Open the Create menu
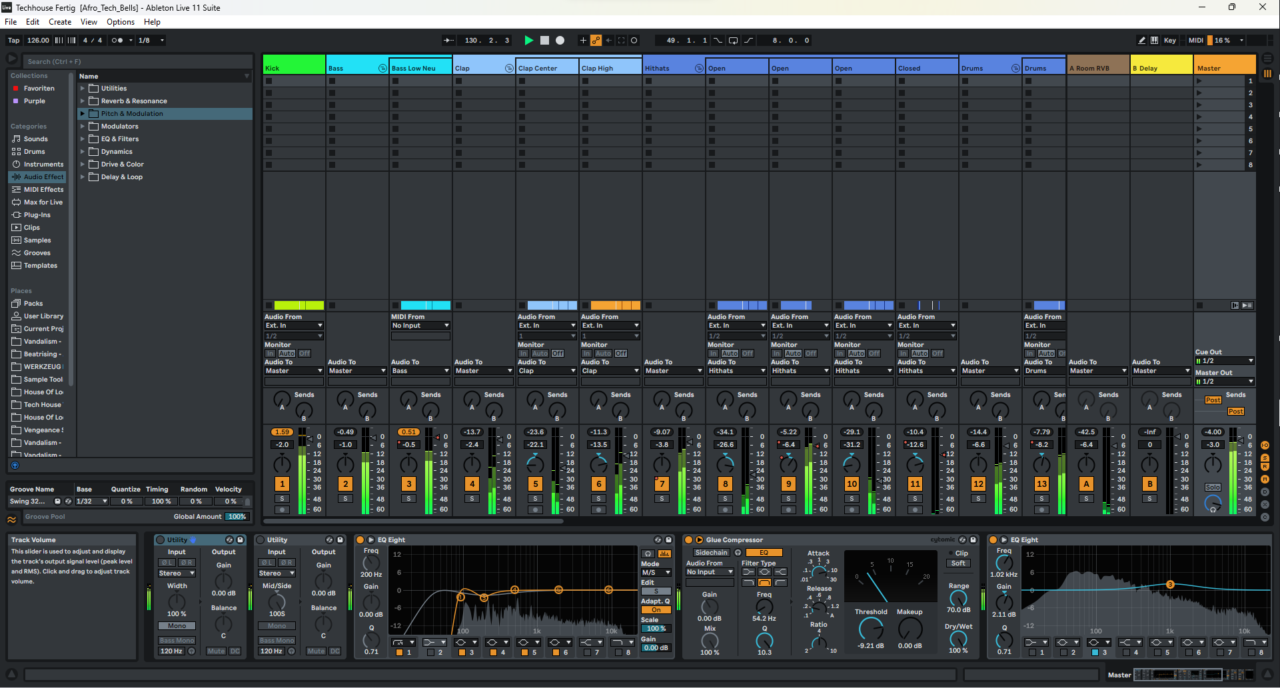The width and height of the screenshot is (1280, 688). 60,22
